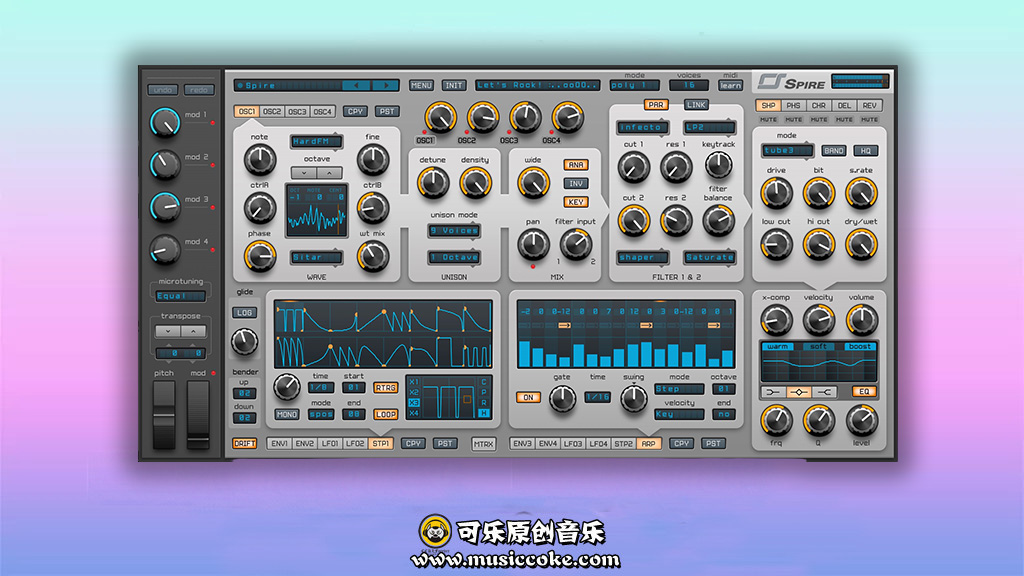
Task: Click the redo button
Action: pyautogui.click(x=199, y=89)
